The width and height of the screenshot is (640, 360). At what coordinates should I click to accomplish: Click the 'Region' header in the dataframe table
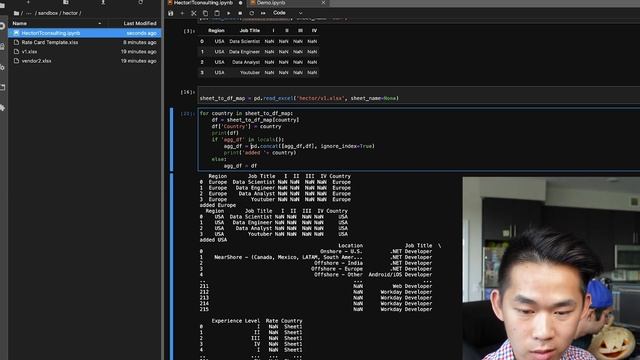216,31
